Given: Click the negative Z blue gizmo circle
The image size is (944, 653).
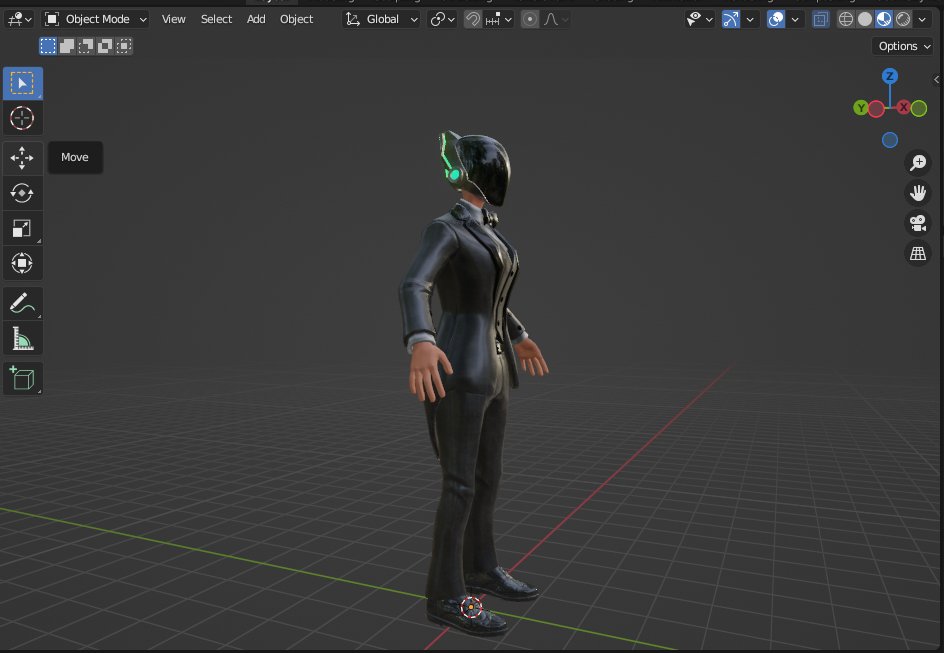Looking at the screenshot, I should (x=890, y=140).
